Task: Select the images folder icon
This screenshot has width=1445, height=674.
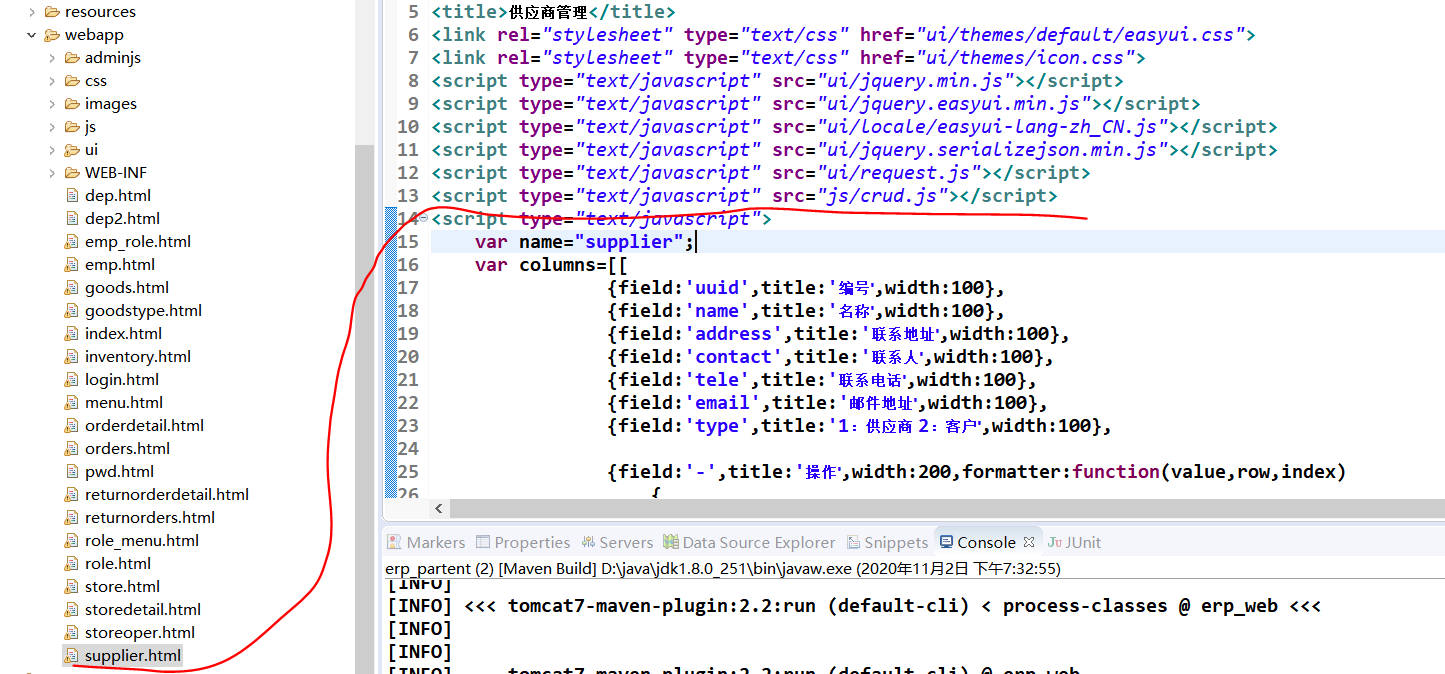Action: point(72,104)
